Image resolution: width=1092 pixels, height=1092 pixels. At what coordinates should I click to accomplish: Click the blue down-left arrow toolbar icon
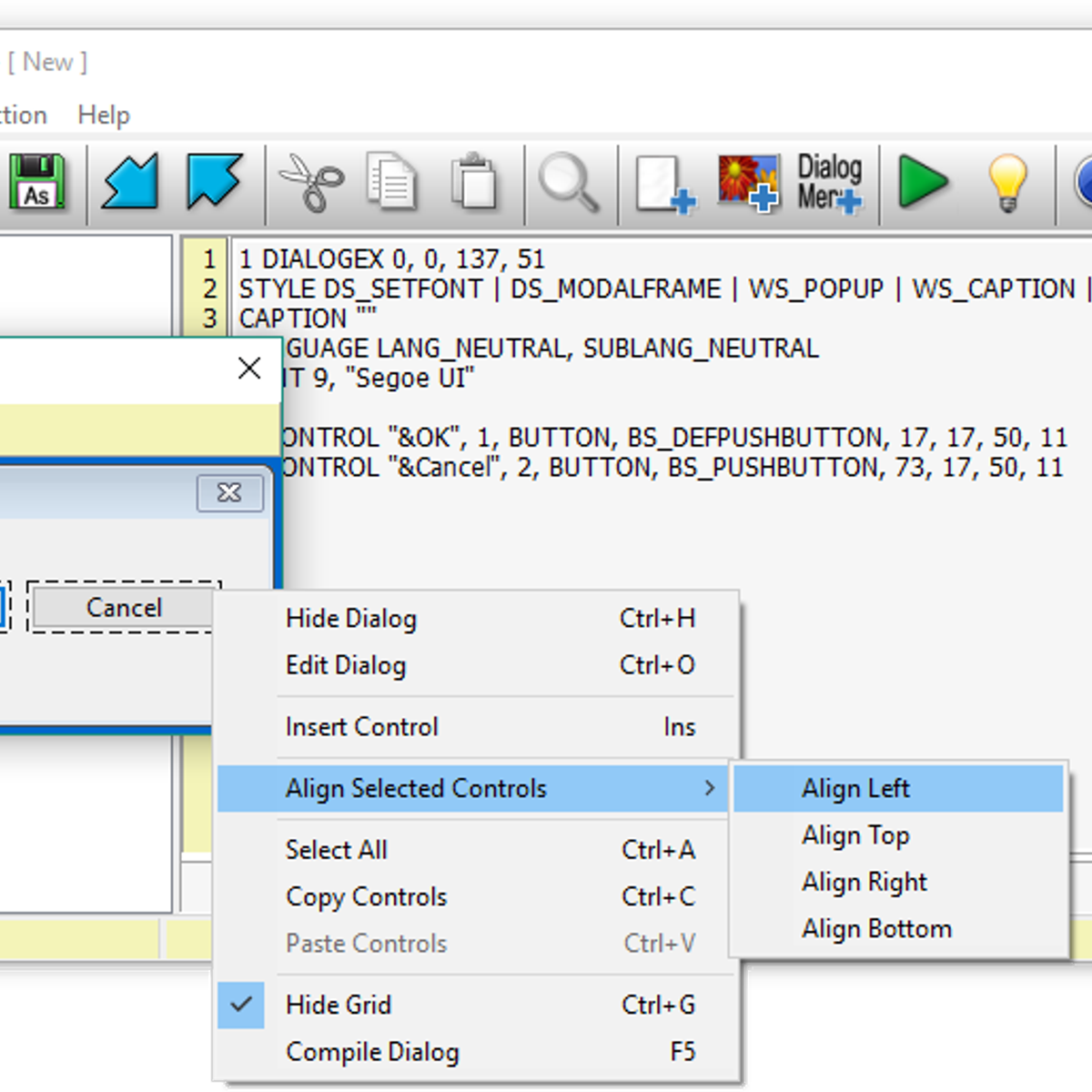pos(130,182)
